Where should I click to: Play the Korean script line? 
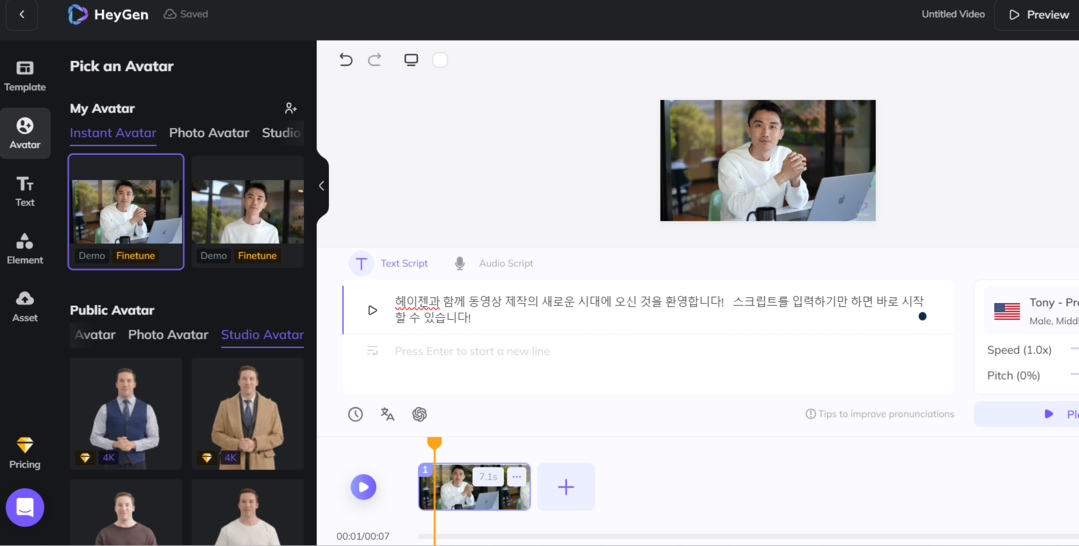[x=372, y=310]
